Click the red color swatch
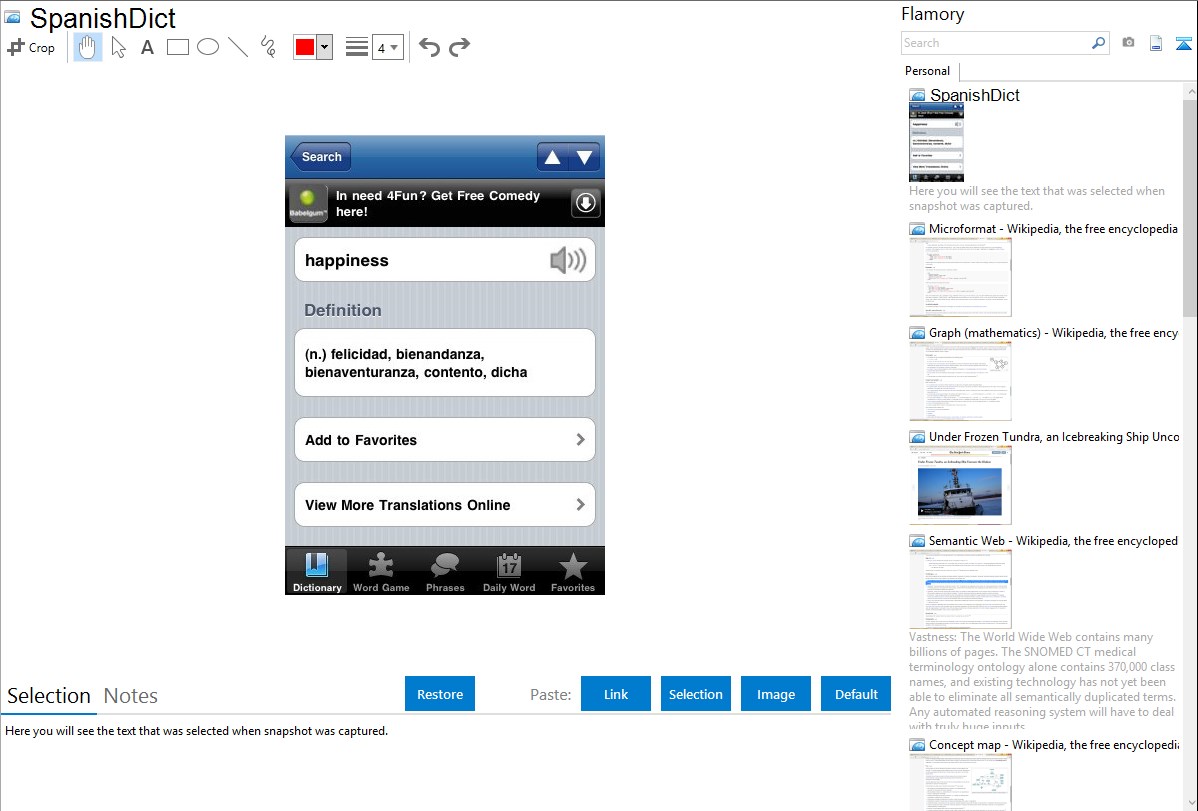Image resolution: width=1198 pixels, height=811 pixels. coord(305,47)
